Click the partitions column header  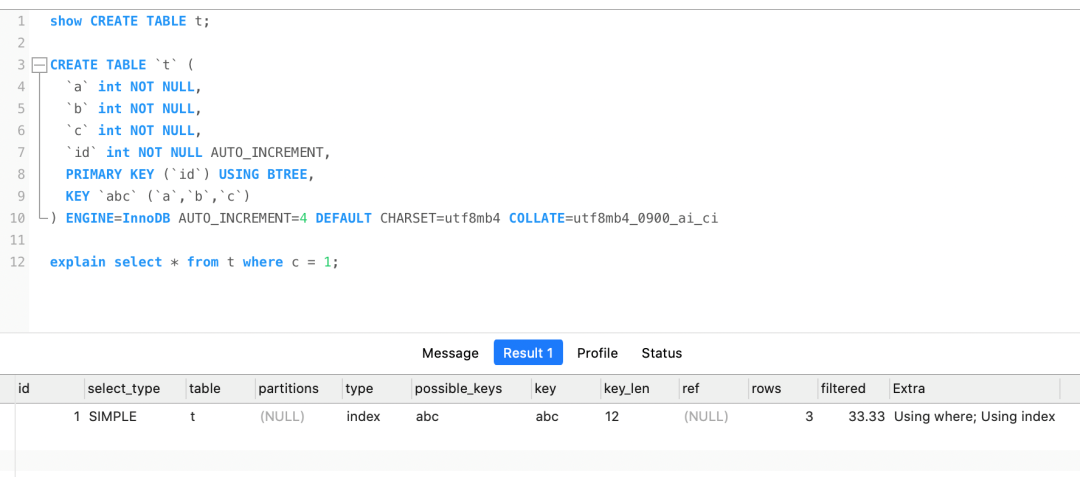pos(288,388)
